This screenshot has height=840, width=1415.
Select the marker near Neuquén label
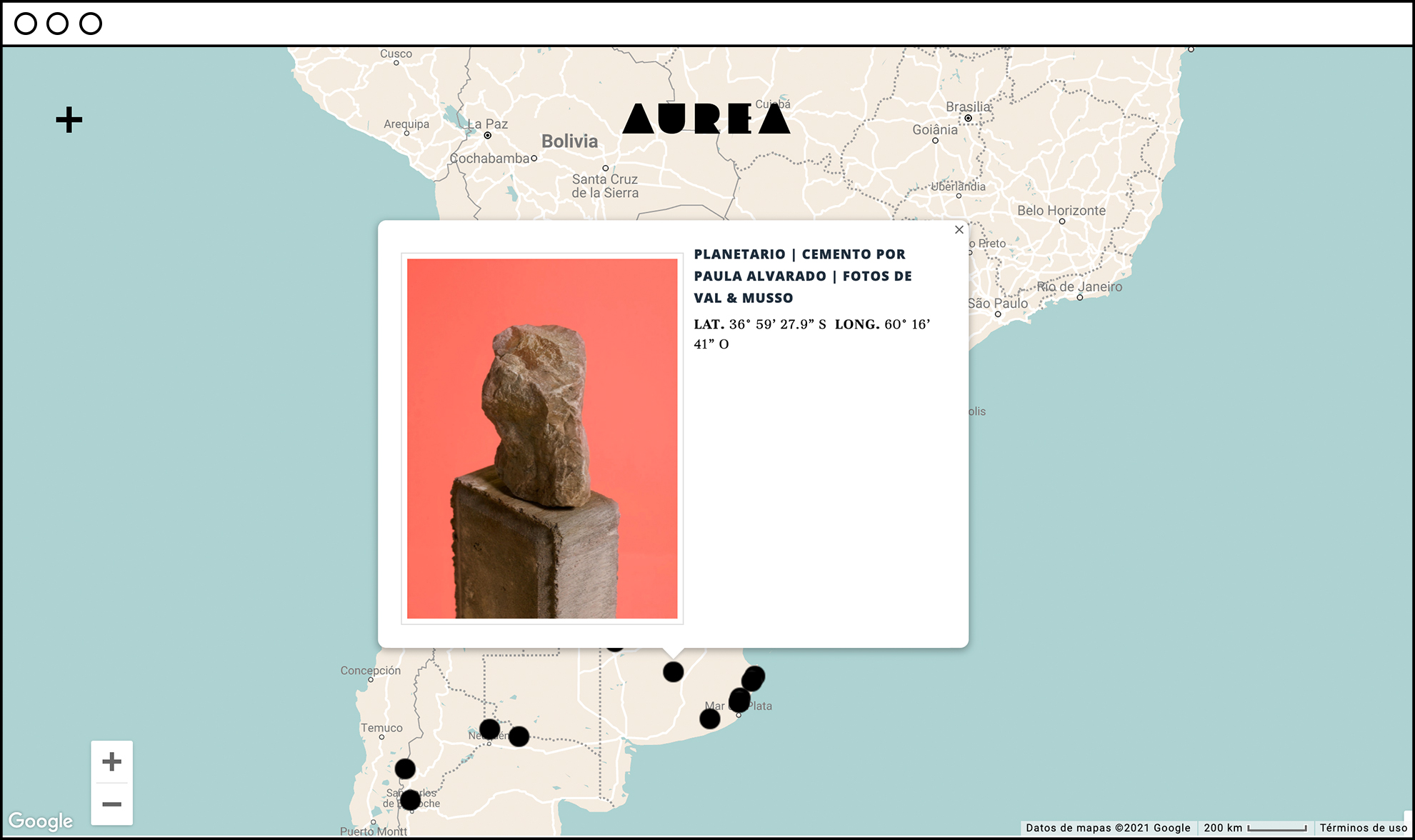coord(489,729)
